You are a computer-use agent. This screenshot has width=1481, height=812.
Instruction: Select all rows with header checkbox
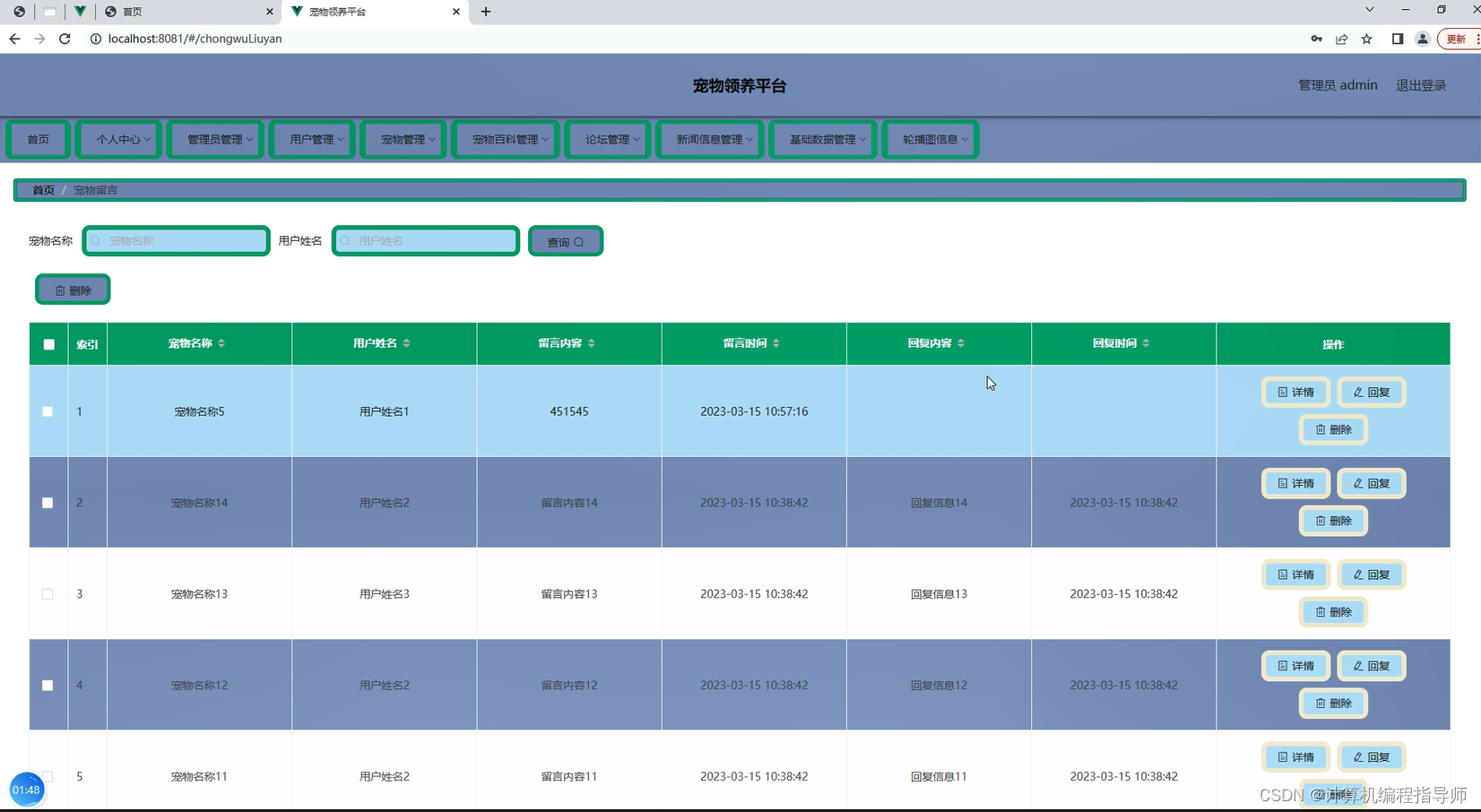point(49,344)
